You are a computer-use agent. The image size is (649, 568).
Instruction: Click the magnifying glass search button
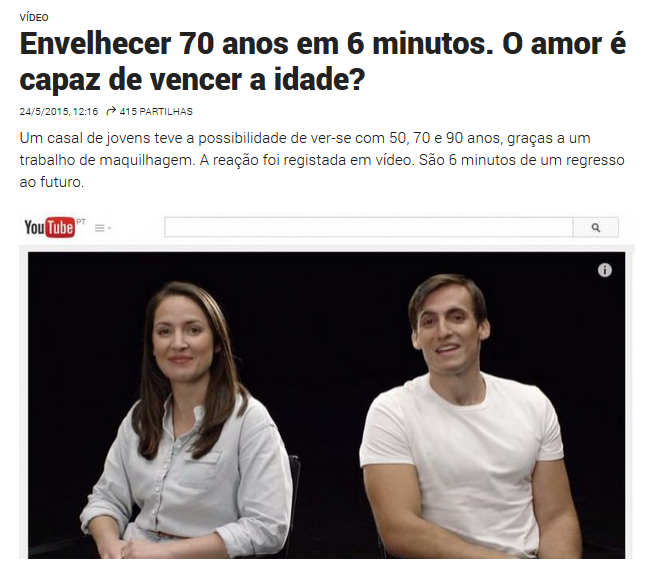[x=596, y=227]
